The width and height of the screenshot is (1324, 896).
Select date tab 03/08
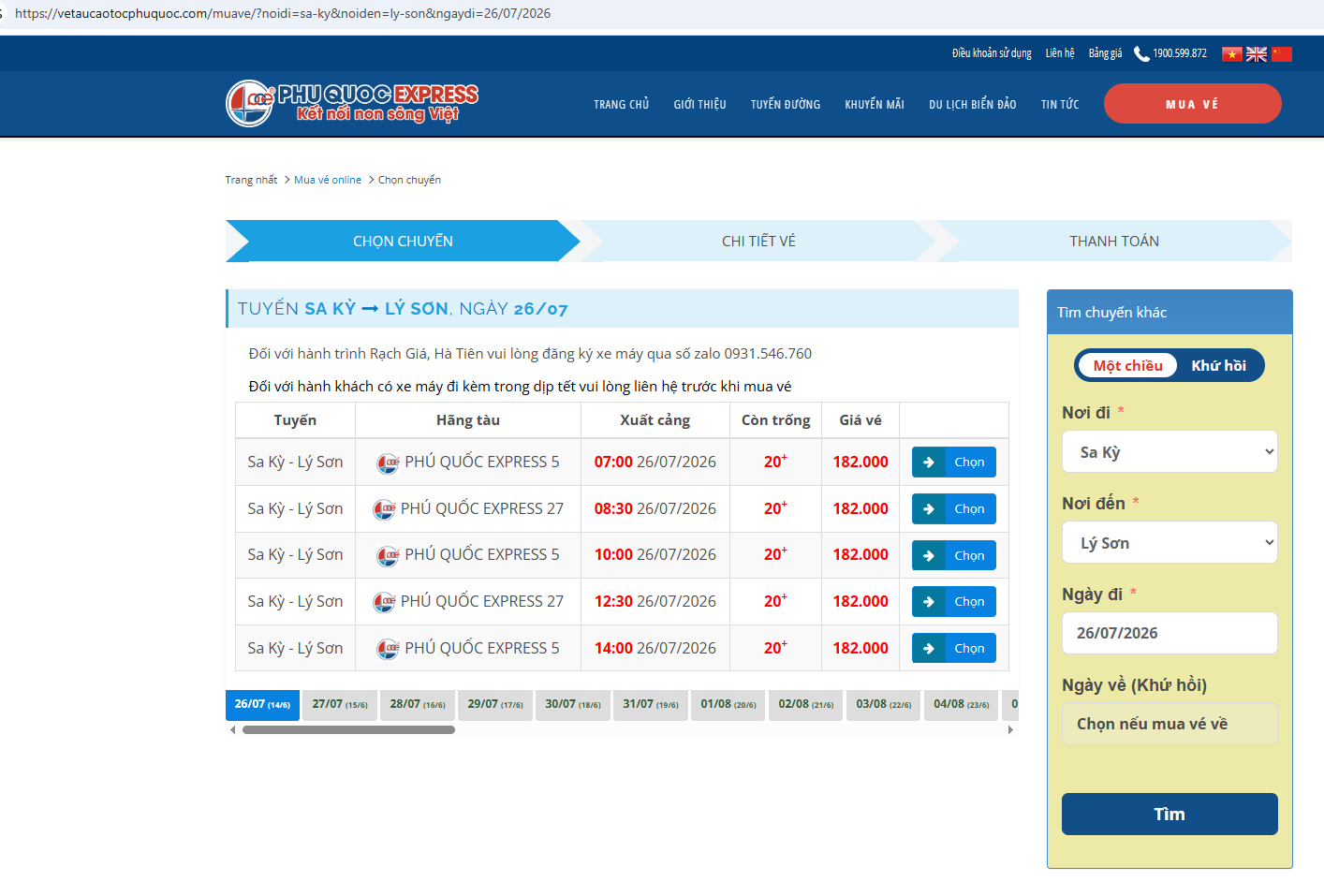point(884,705)
